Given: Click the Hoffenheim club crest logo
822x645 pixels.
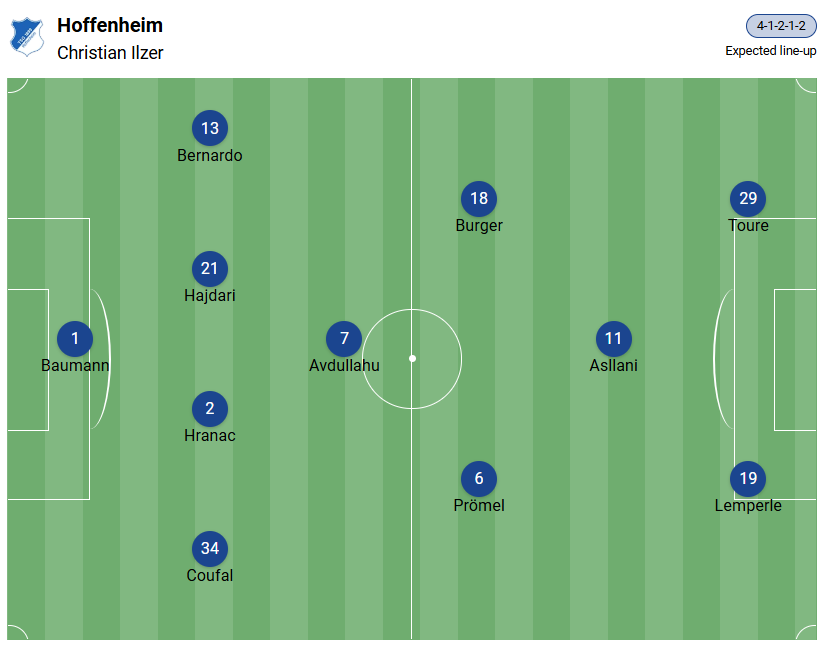Looking at the screenshot, I should [27, 38].
